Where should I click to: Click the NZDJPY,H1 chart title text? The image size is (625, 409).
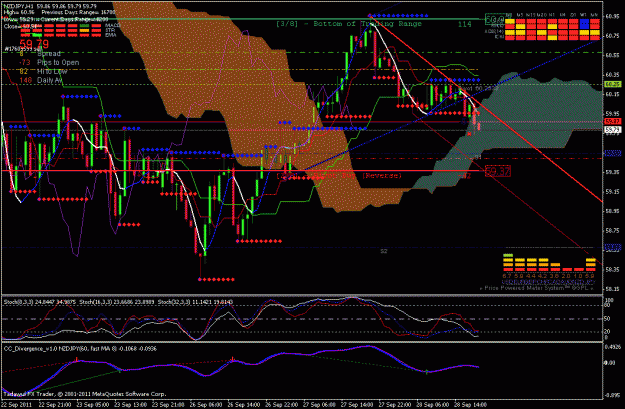pos(18,7)
